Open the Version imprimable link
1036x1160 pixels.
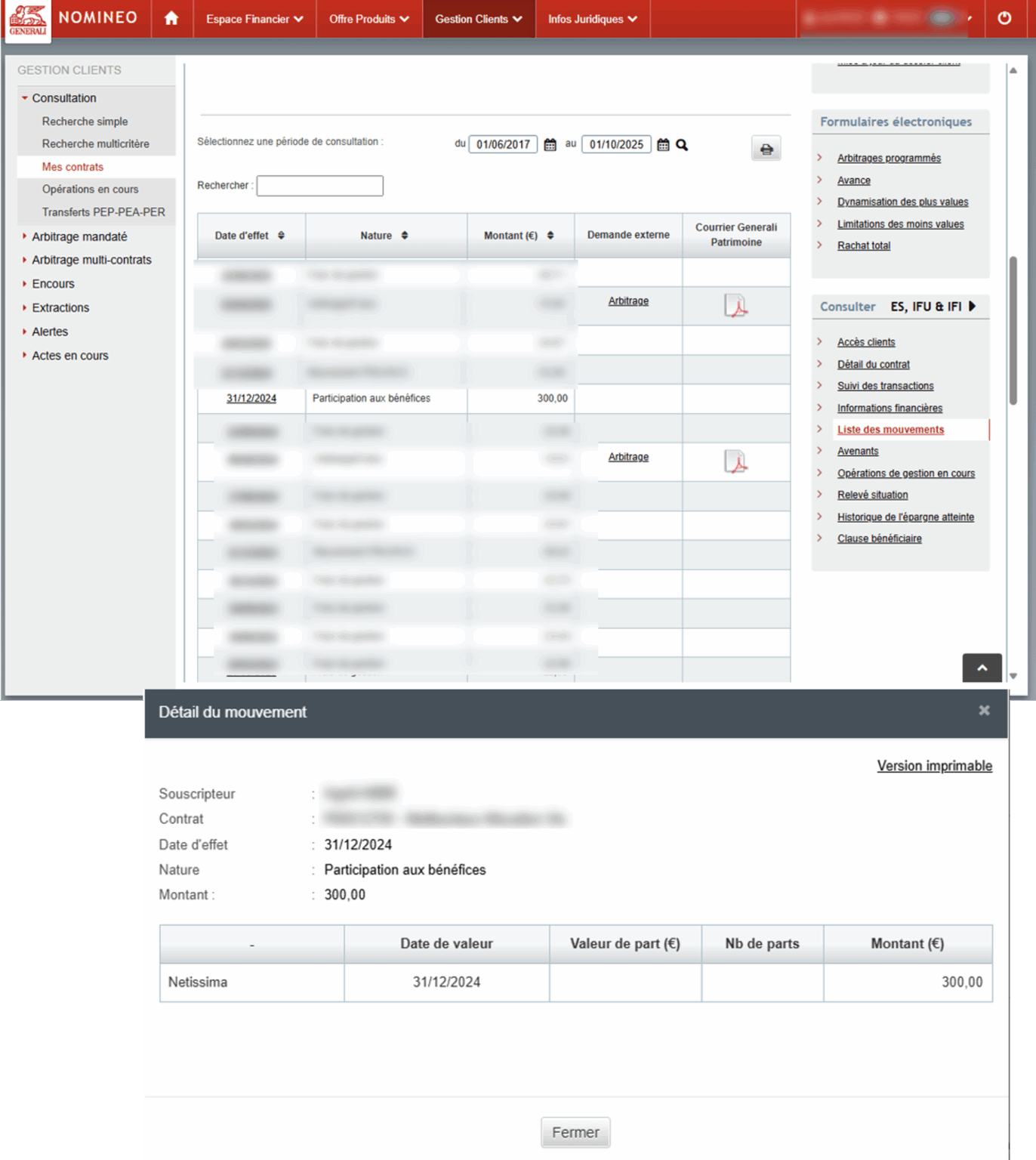(x=934, y=766)
